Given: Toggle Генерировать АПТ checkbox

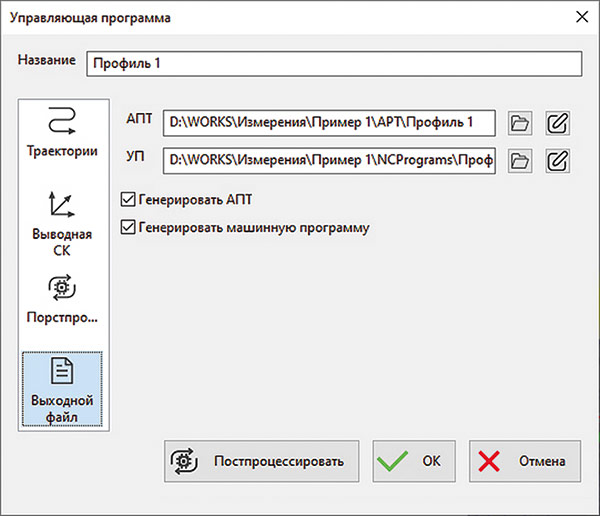Looking at the screenshot, I should (128, 199).
